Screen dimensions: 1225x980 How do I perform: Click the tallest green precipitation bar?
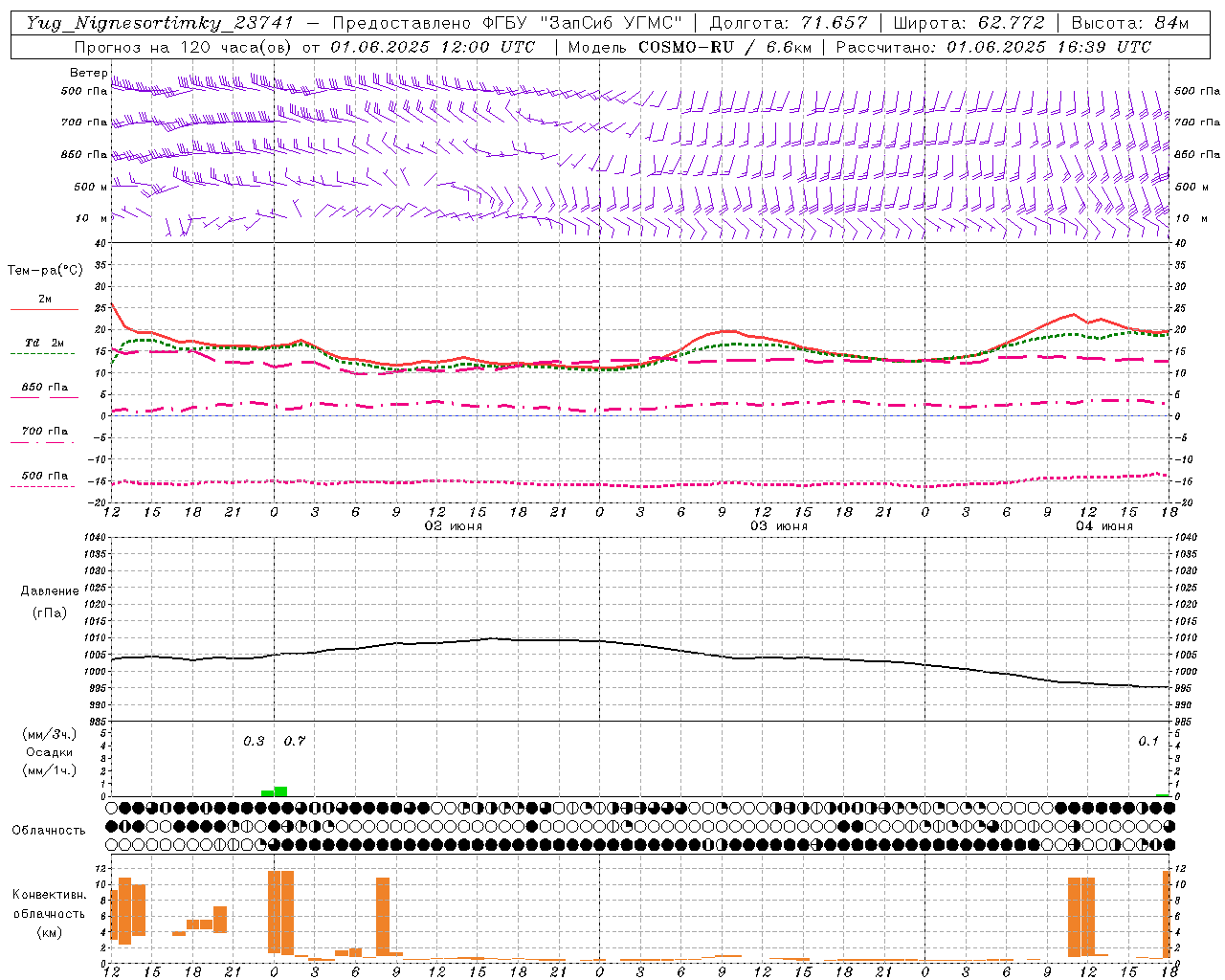point(280,791)
